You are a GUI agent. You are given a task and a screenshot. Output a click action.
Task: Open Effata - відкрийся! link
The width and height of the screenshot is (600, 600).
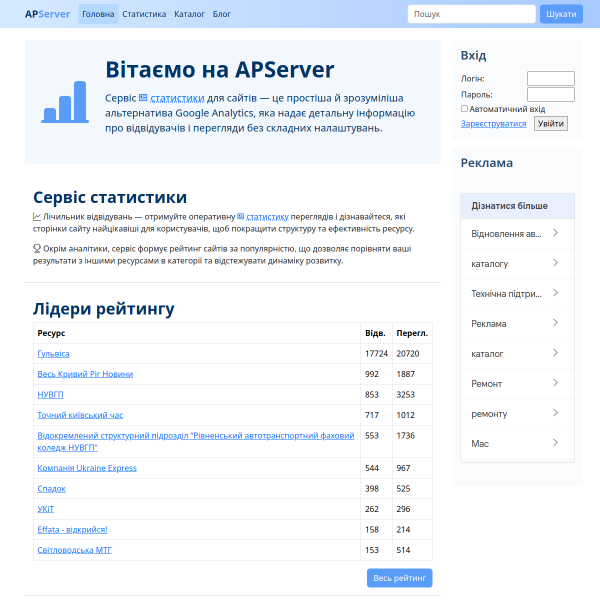click(72, 530)
